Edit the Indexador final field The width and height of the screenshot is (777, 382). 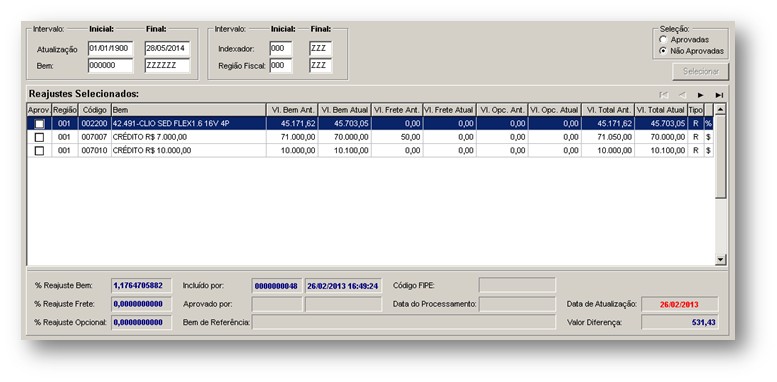pos(321,49)
